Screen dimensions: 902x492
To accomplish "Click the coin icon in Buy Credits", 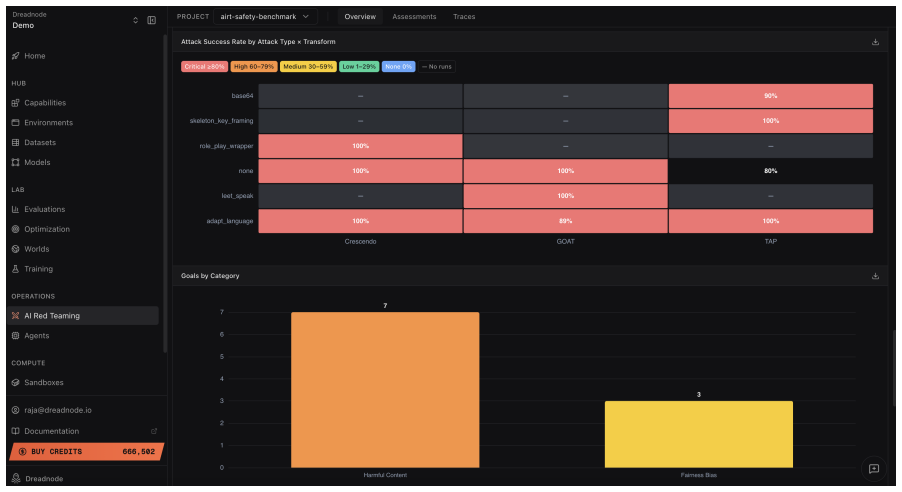I will (22, 452).
